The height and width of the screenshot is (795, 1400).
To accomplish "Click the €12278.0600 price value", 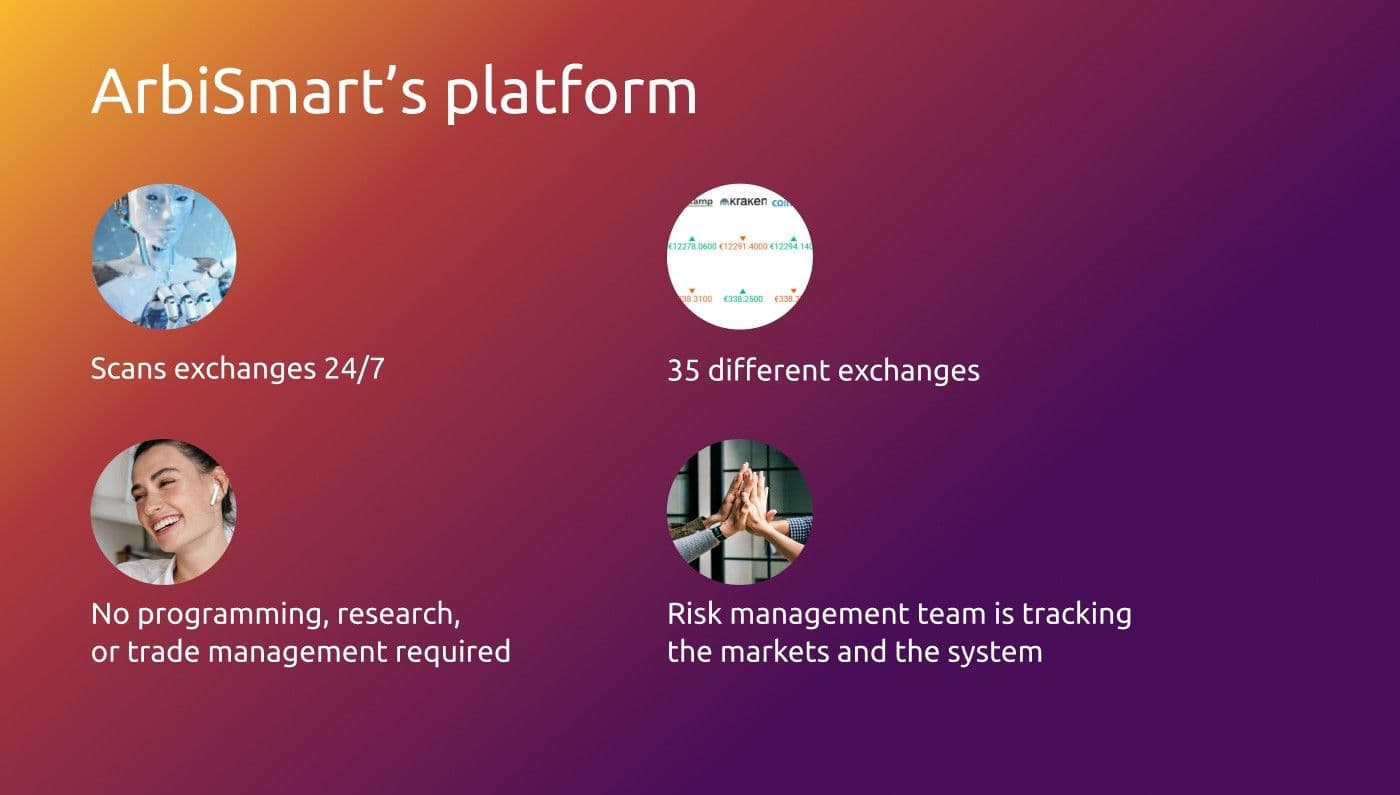I will [x=693, y=247].
